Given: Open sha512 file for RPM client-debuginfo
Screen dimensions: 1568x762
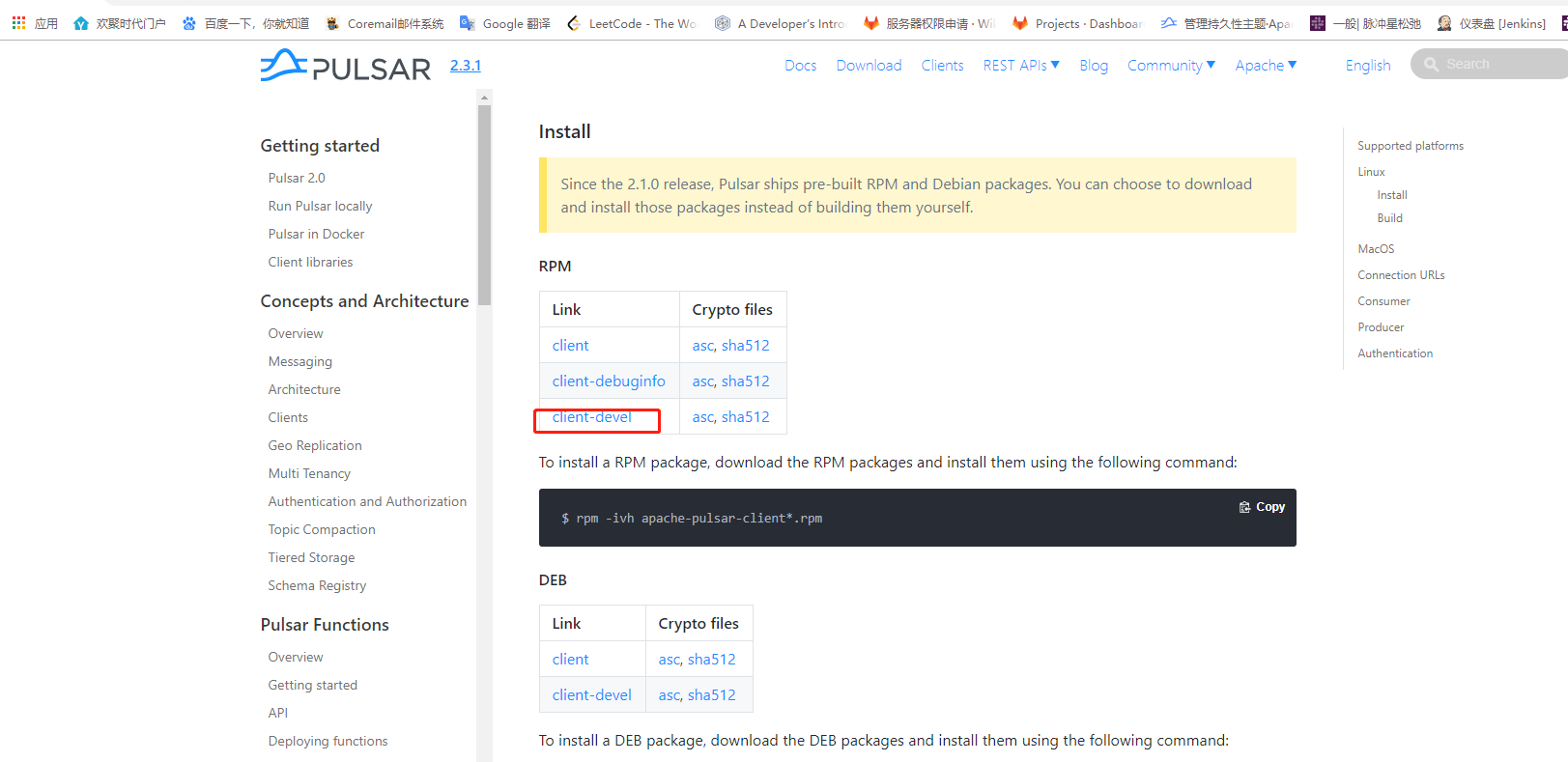Looking at the screenshot, I should point(746,381).
